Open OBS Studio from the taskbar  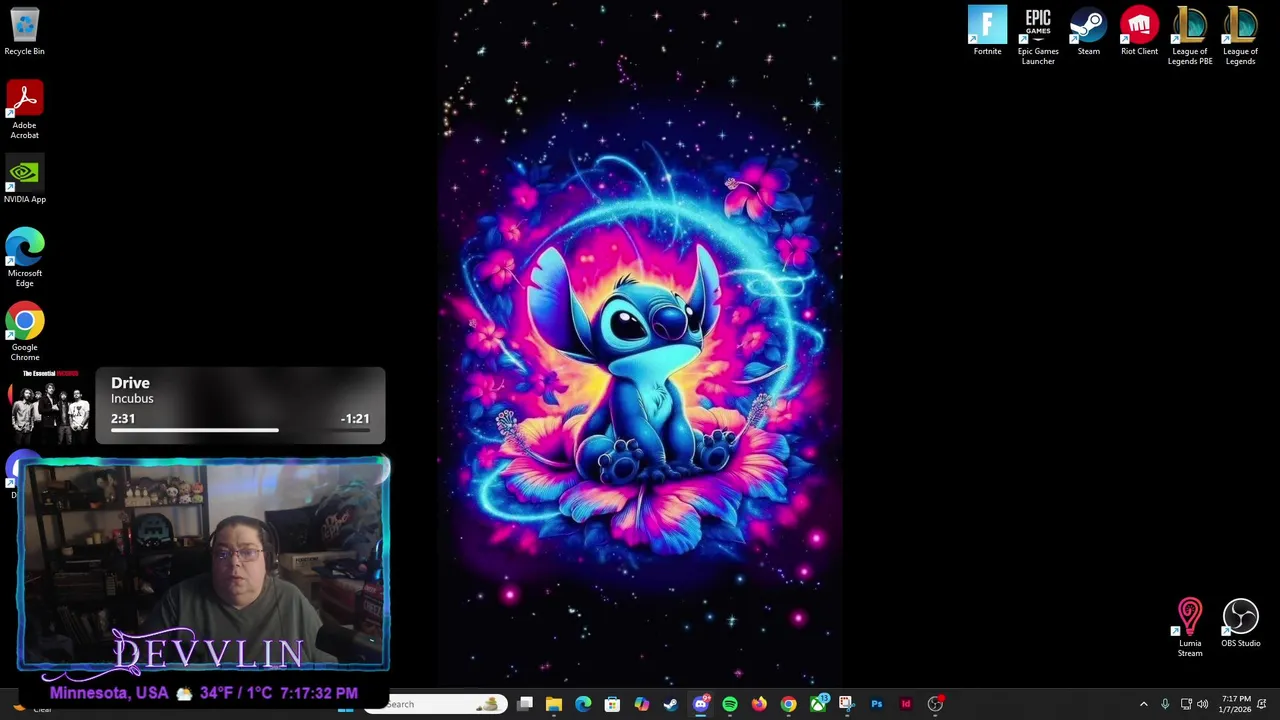tap(935, 704)
